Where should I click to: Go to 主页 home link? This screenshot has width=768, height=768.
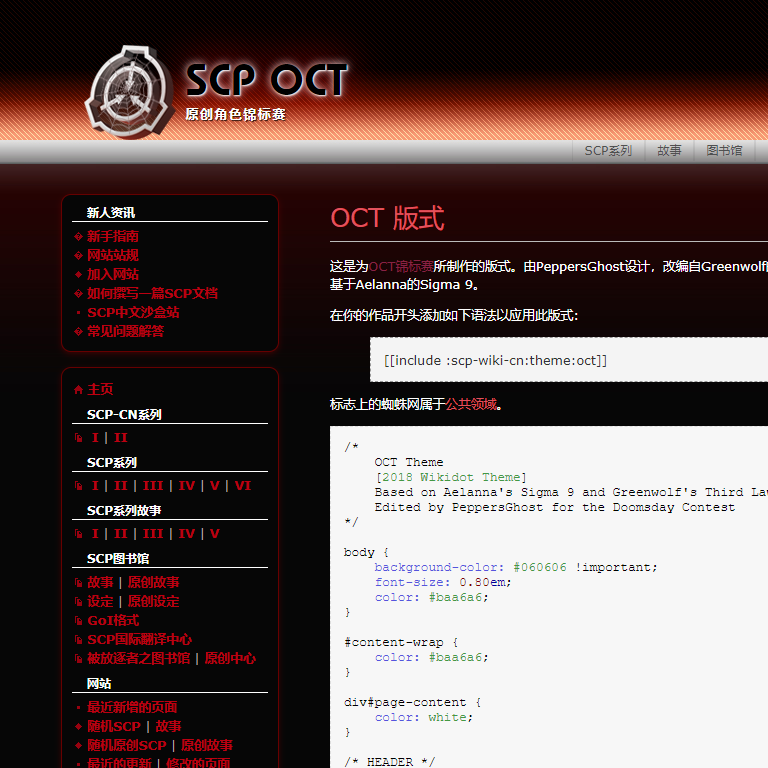(x=100, y=389)
